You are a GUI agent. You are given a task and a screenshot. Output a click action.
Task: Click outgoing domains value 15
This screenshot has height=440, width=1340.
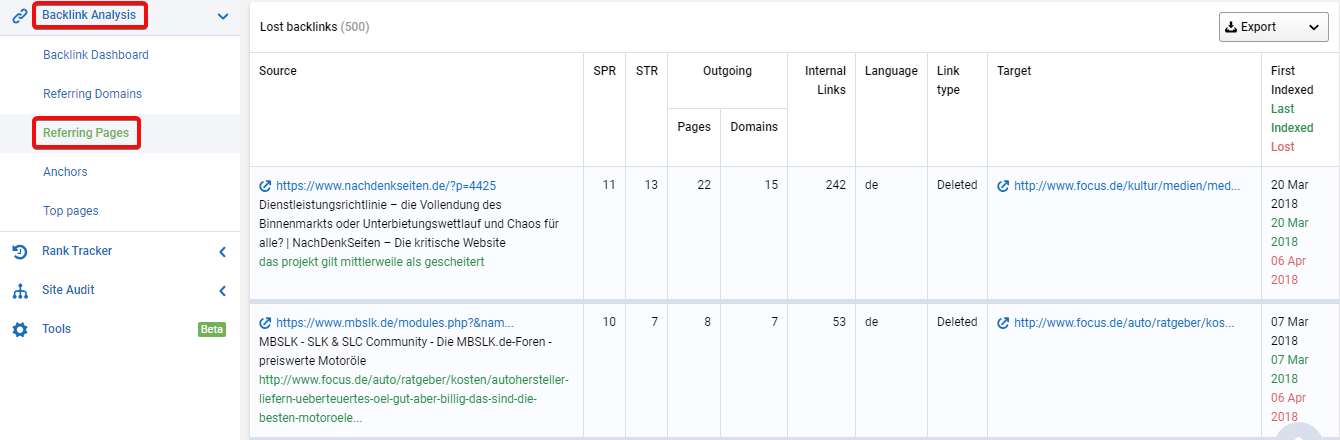click(x=772, y=185)
